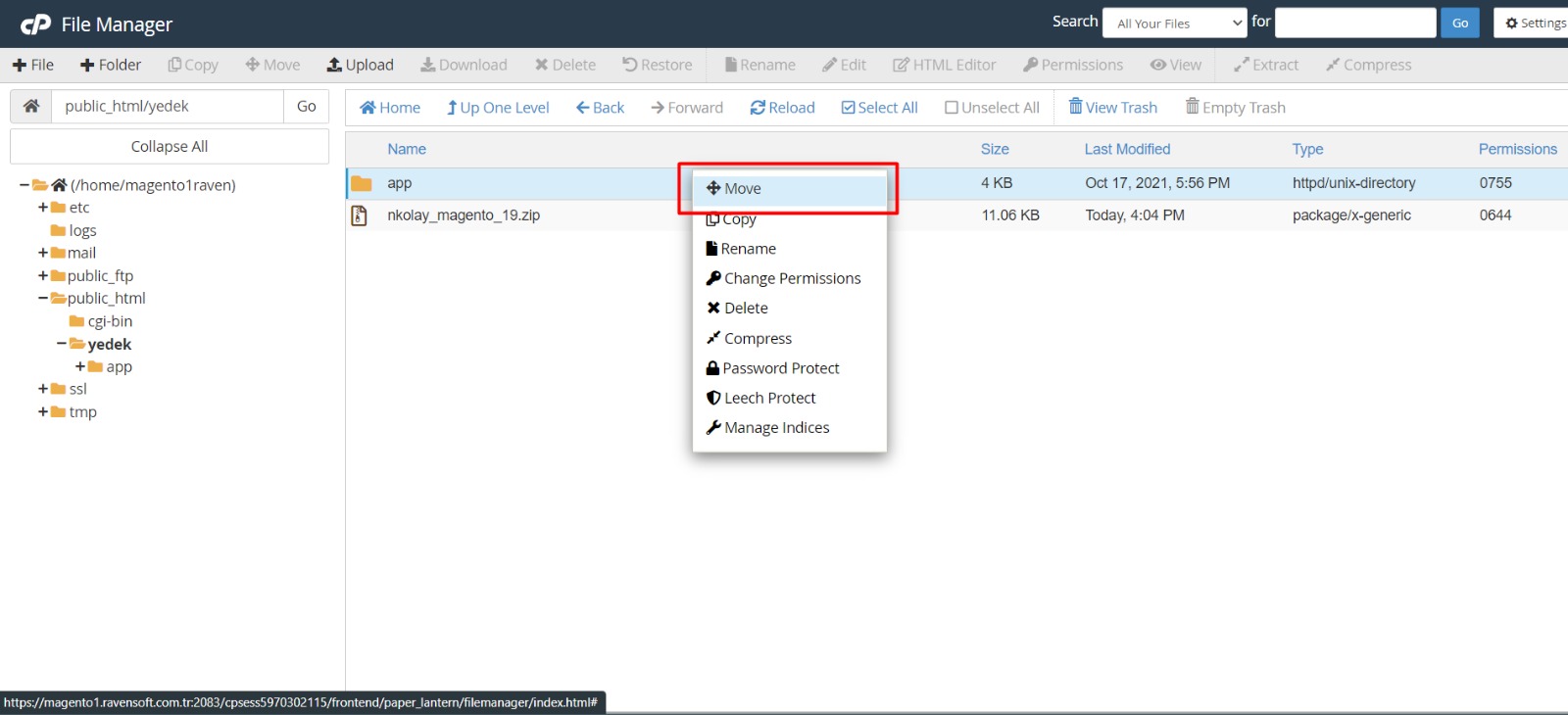Click the home icon beside path field

point(31,106)
